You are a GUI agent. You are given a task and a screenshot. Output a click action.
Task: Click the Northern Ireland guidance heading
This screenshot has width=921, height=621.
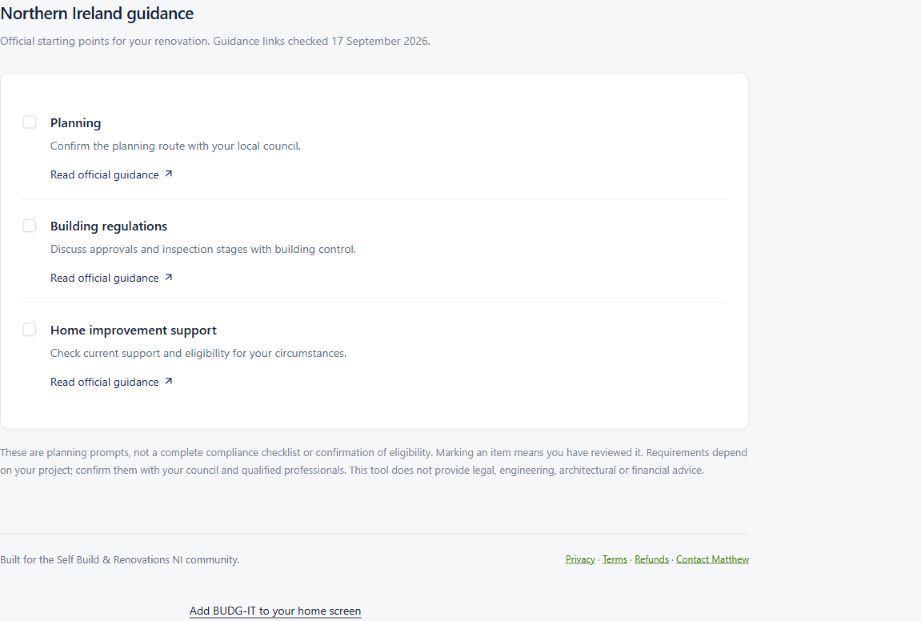click(97, 13)
